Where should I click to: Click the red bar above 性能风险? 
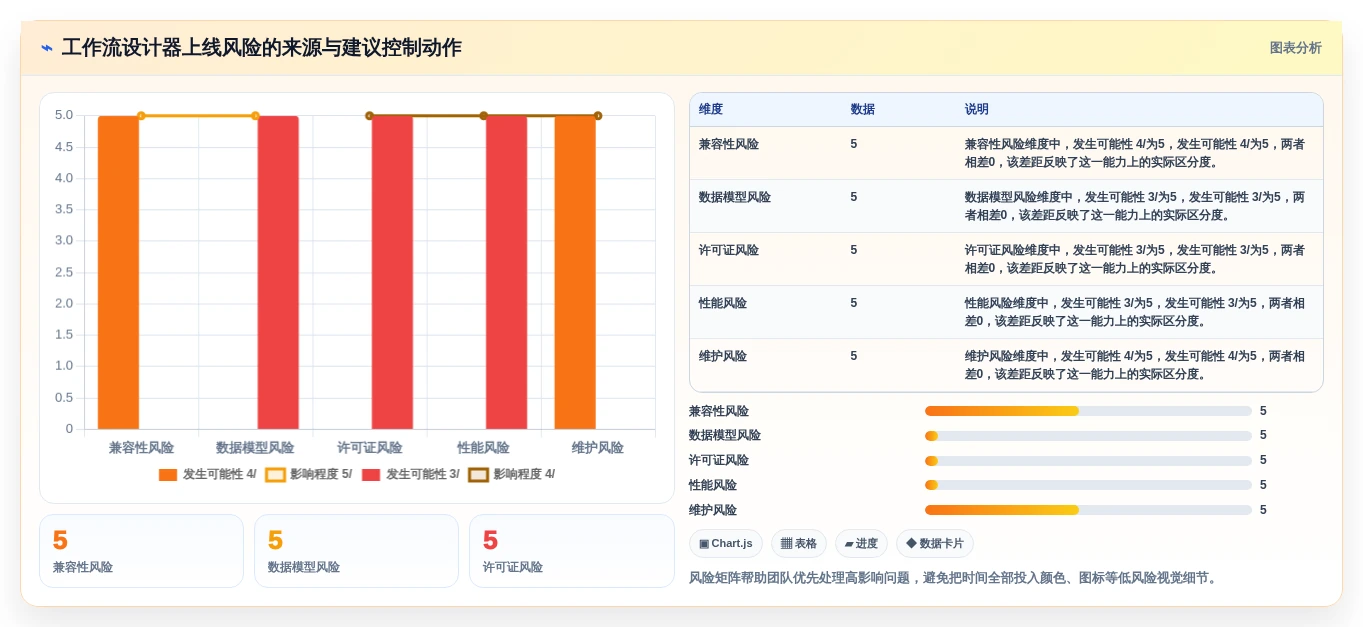[x=507, y=272]
